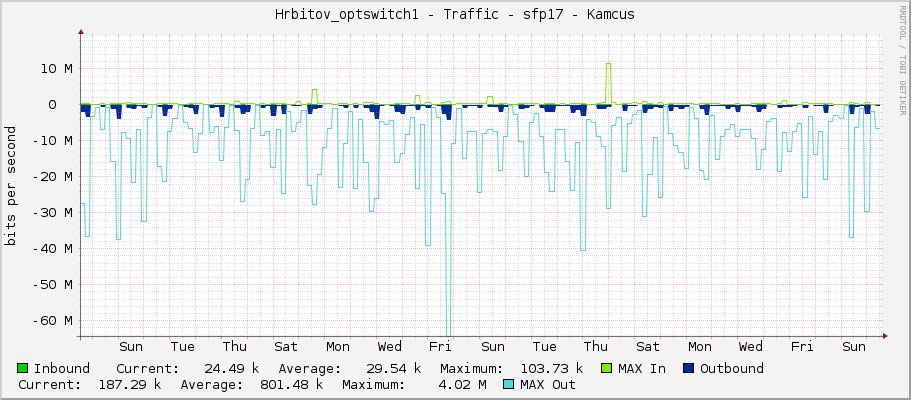Click the Outbound maximum value 4.02 M

point(464,384)
